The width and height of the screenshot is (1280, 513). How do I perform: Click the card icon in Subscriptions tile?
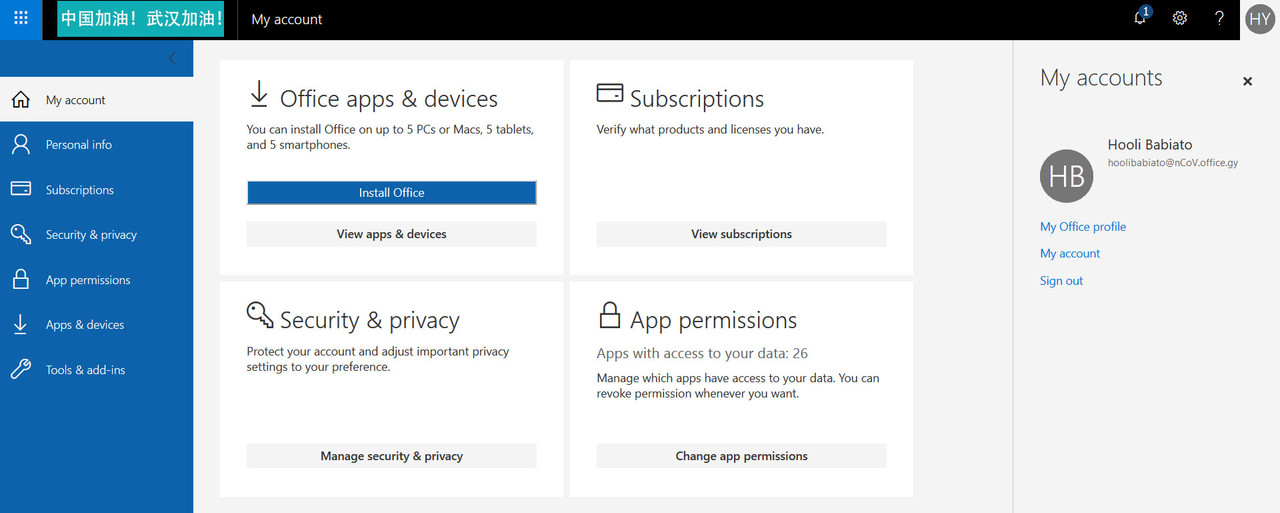610,92
